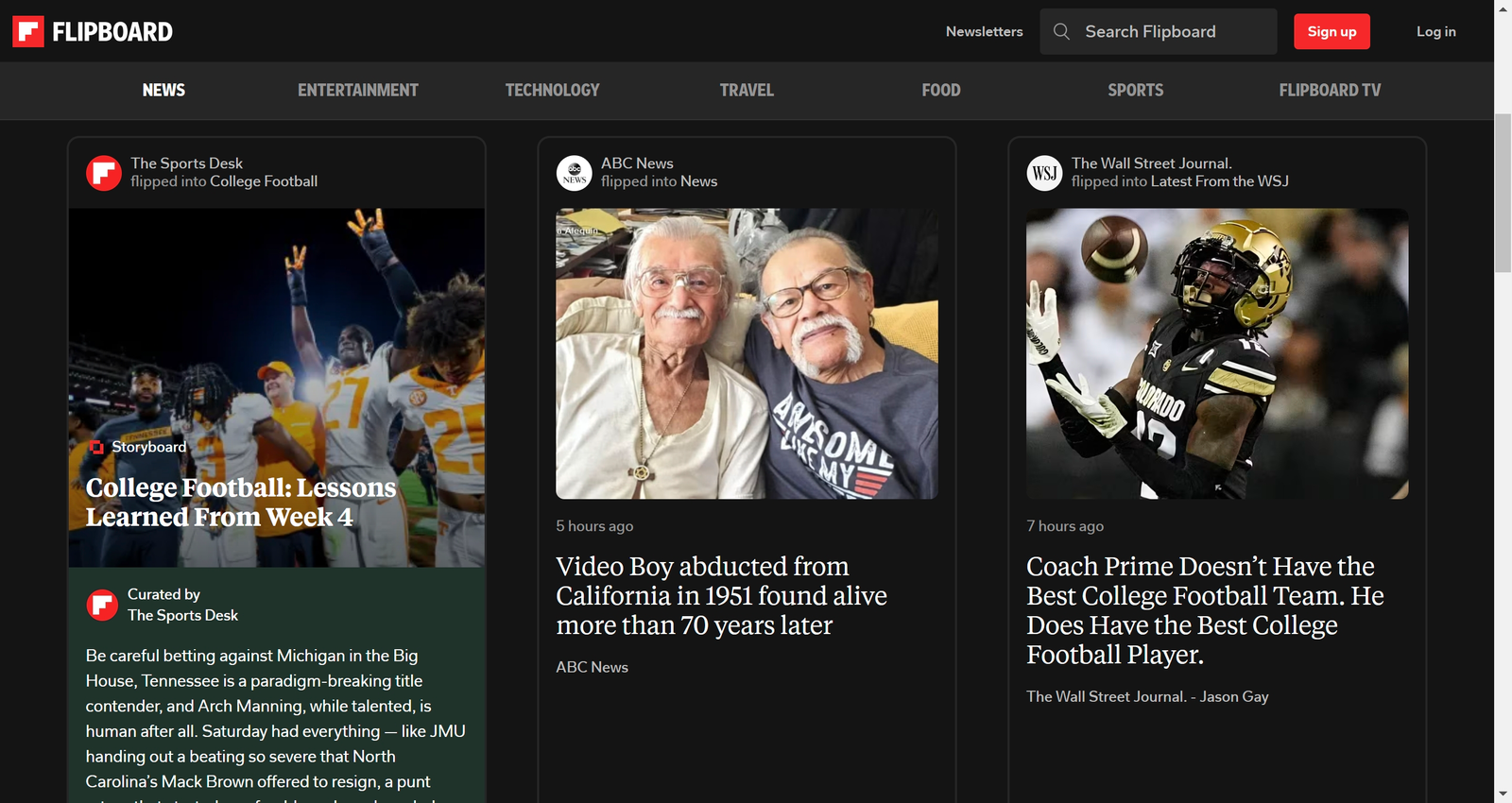Click The Wall Street Journal. - Jason Gay byline
This screenshot has width=1512, height=803.
point(1147,696)
